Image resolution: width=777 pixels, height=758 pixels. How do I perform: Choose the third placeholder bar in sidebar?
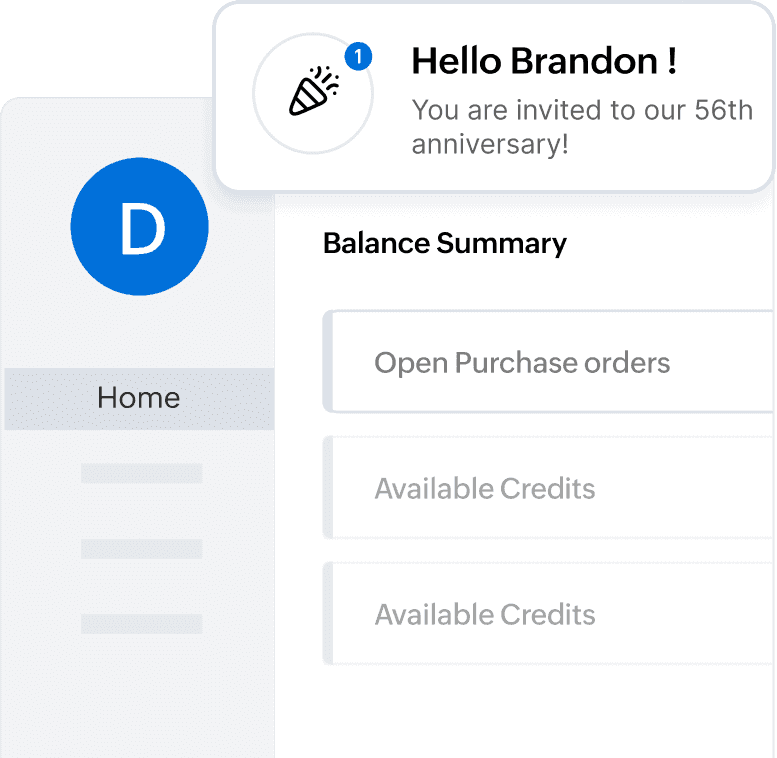pyautogui.click(x=141, y=623)
